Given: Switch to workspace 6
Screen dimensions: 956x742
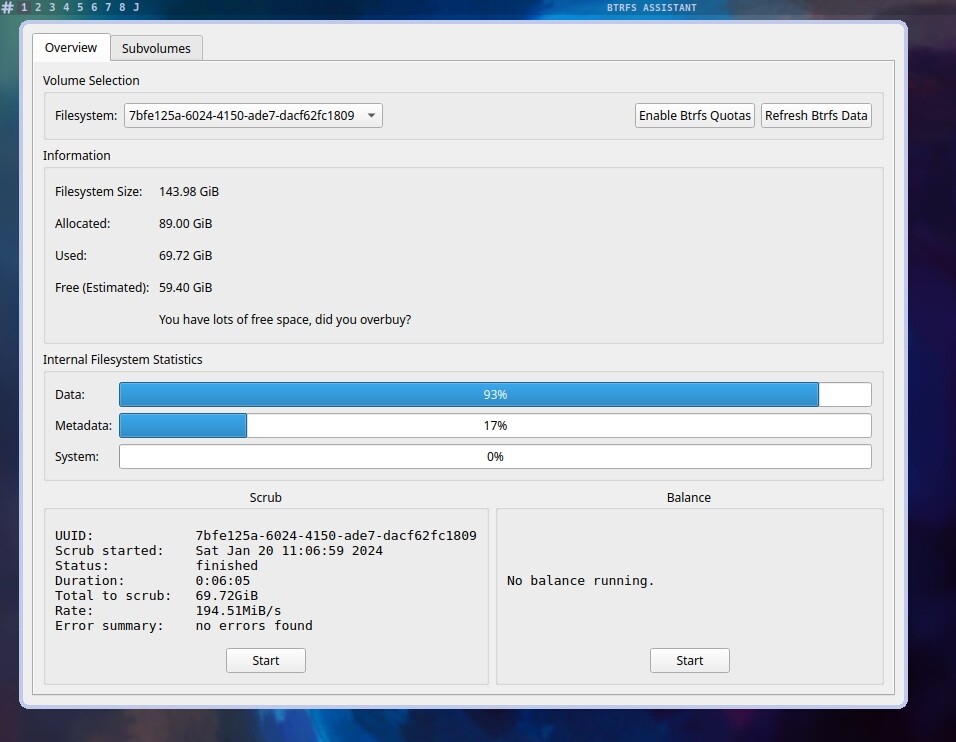Looking at the screenshot, I should [94, 7].
